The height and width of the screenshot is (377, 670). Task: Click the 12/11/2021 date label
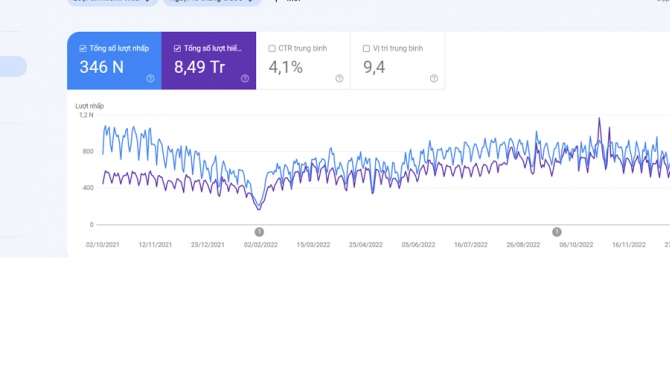155,245
